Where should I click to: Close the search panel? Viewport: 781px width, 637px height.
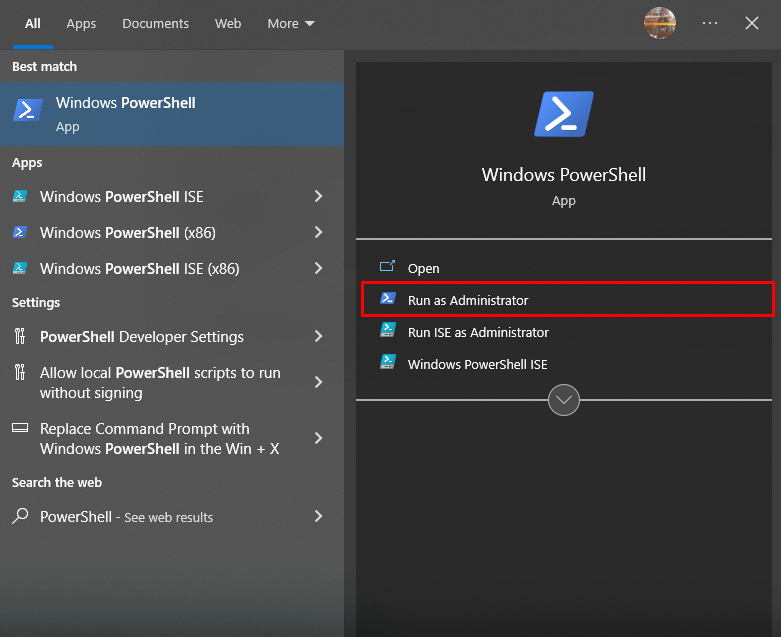click(752, 23)
